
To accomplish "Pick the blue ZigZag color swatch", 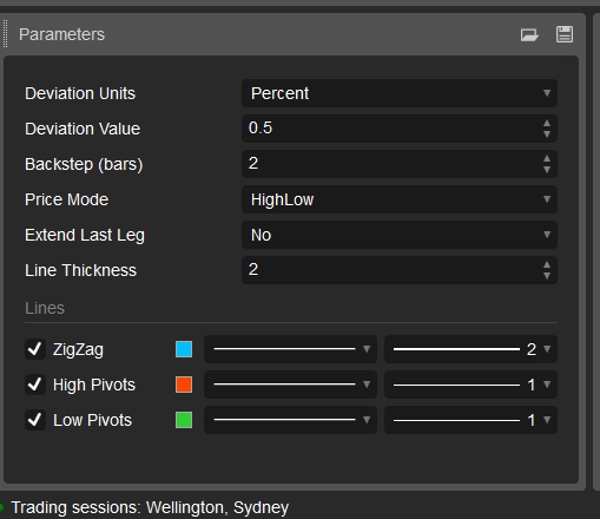I will (x=184, y=349).
